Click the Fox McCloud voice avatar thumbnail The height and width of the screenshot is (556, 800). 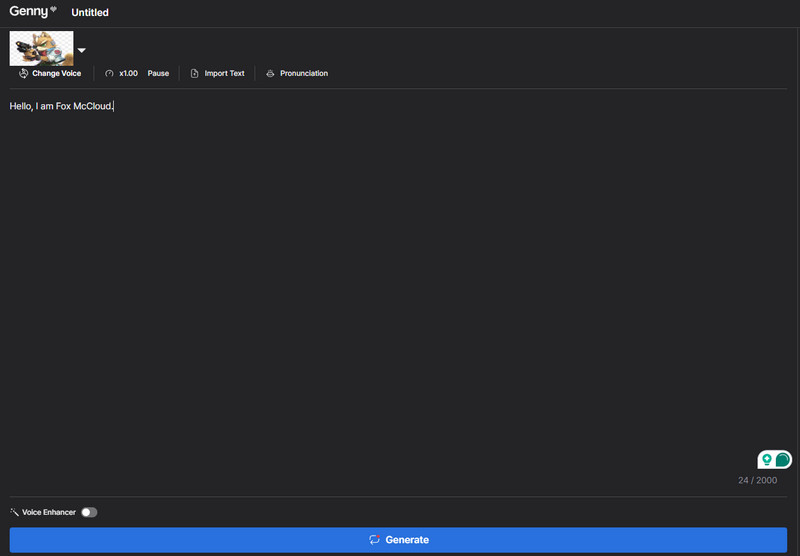(41, 48)
